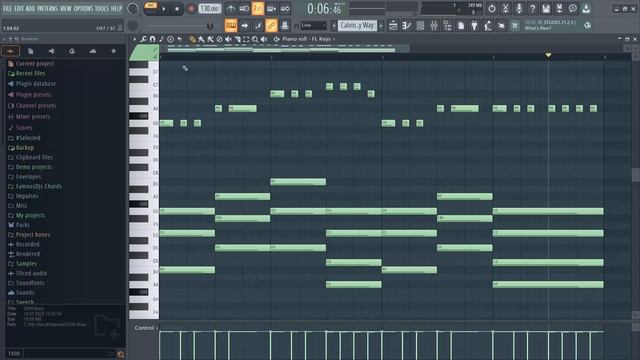
Task: Adjust the master volume knob
Action: pos(133,9)
